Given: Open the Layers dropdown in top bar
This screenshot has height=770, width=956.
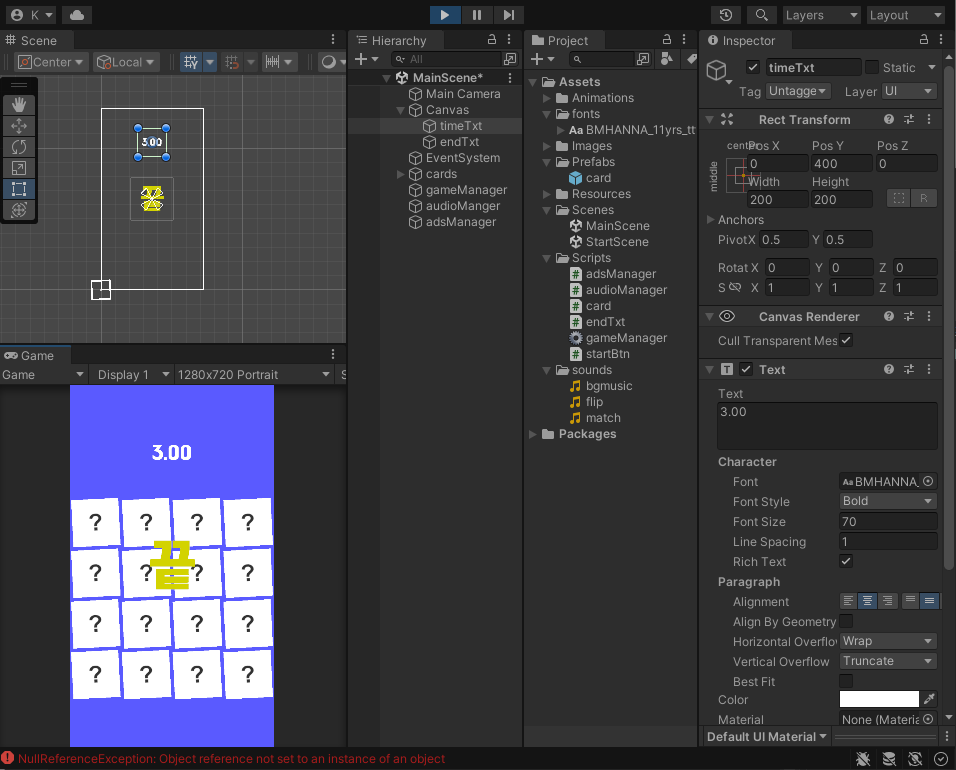Looking at the screenshot, I should [821, 15].
